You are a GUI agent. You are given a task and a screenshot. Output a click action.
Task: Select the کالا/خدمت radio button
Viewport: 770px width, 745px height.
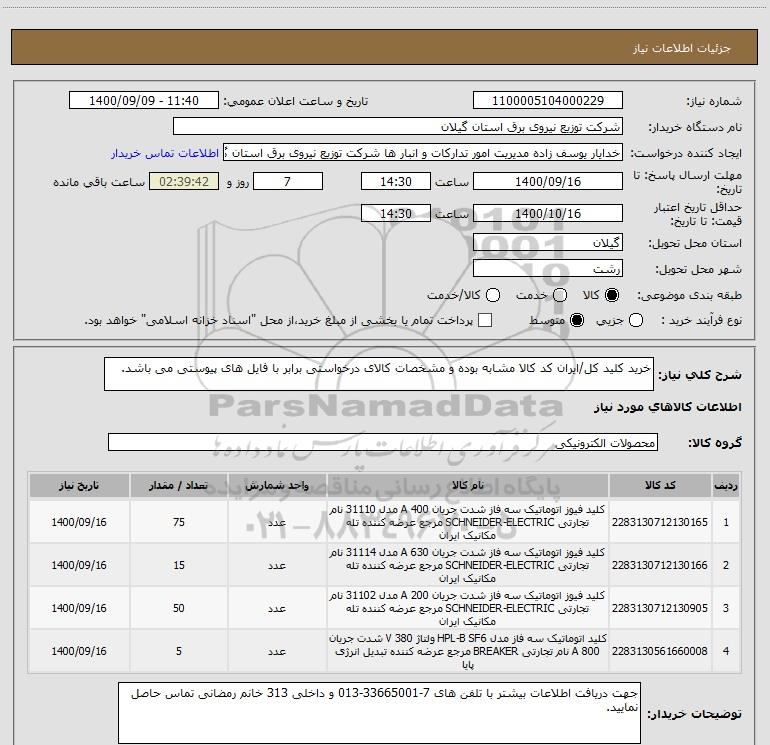pos(493,295)
